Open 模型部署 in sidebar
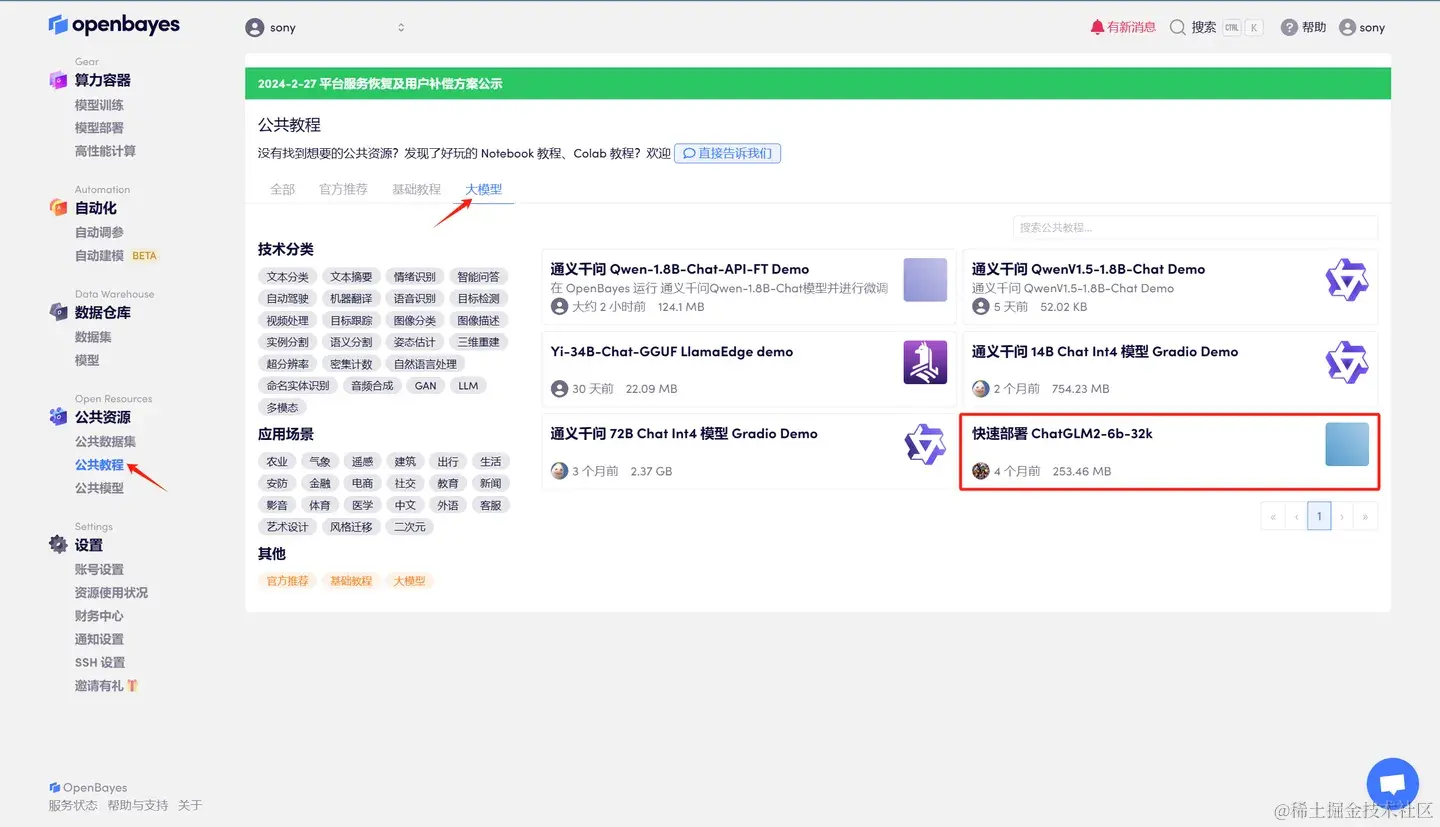The height and width of the screenshot is (827, 1440). click(99, 128)
